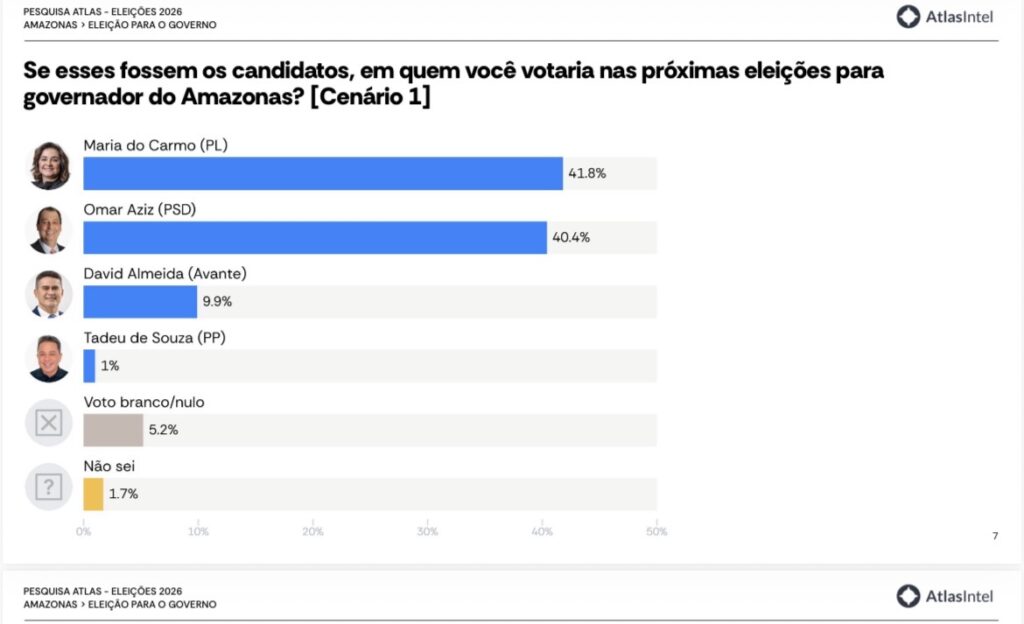Click the Voto branco/nulo X icon
The width and height of the screenshot is (1024, 624).
(49, 423)
